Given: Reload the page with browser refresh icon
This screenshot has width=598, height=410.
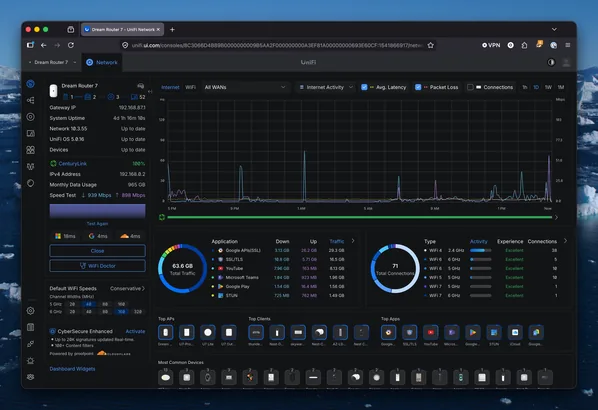Looking at the screenshot, I should coord(71,45).
